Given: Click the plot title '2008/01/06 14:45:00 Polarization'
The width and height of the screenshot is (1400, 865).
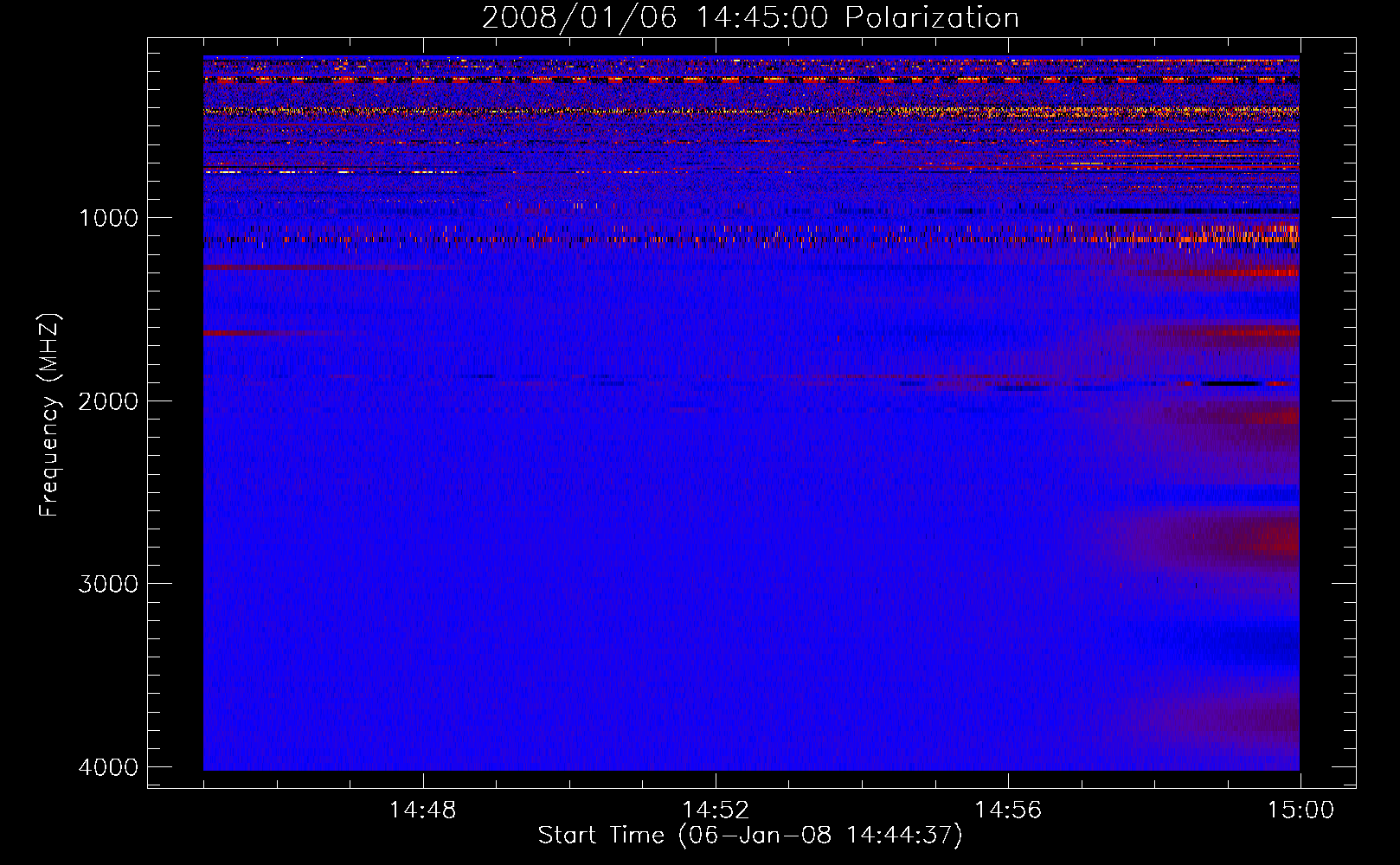Looking at the screenshot, I should (x=750, y=17).
